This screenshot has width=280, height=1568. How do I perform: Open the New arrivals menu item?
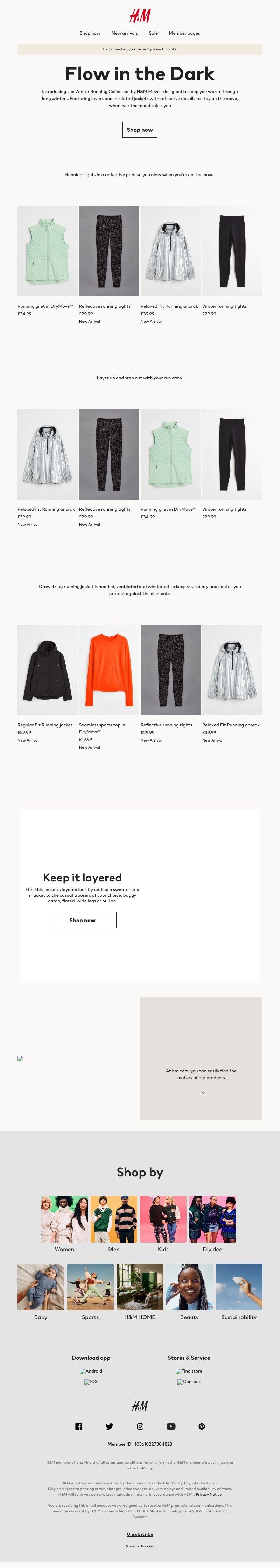(125, 34)
